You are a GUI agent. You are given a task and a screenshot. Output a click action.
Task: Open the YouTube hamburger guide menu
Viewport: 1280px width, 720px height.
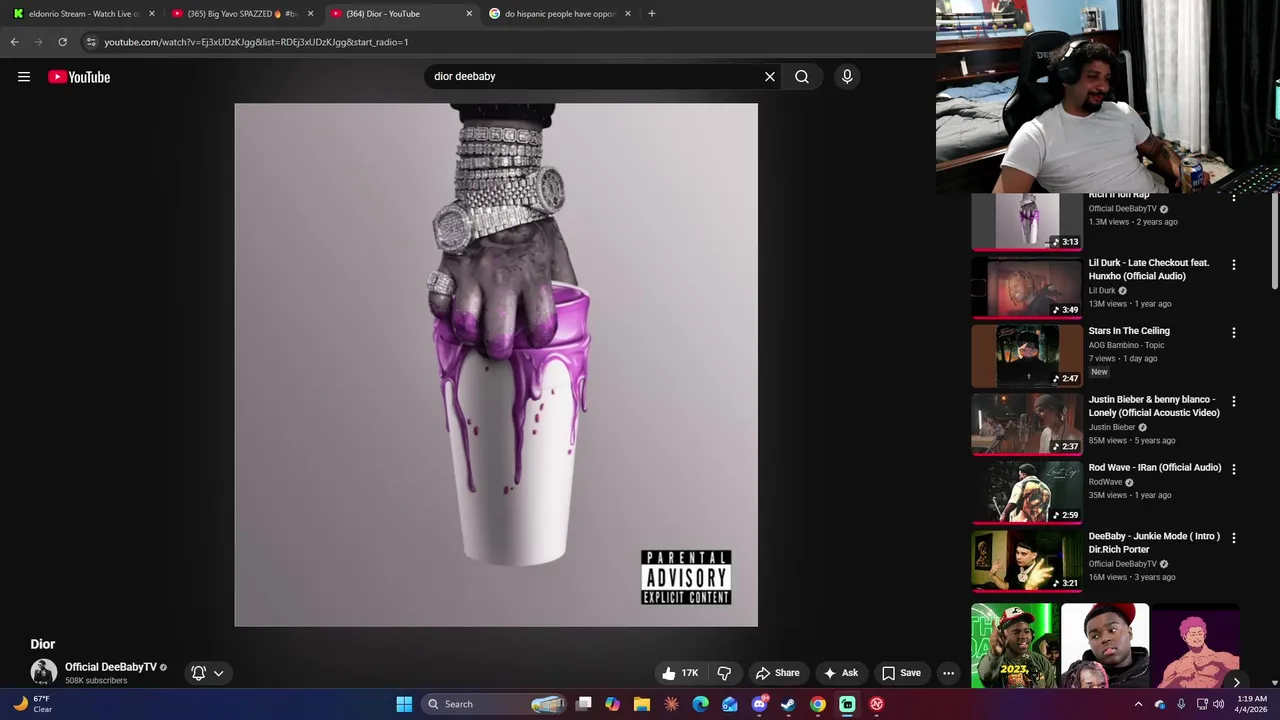pyautogui.click(x=24, y=77)
